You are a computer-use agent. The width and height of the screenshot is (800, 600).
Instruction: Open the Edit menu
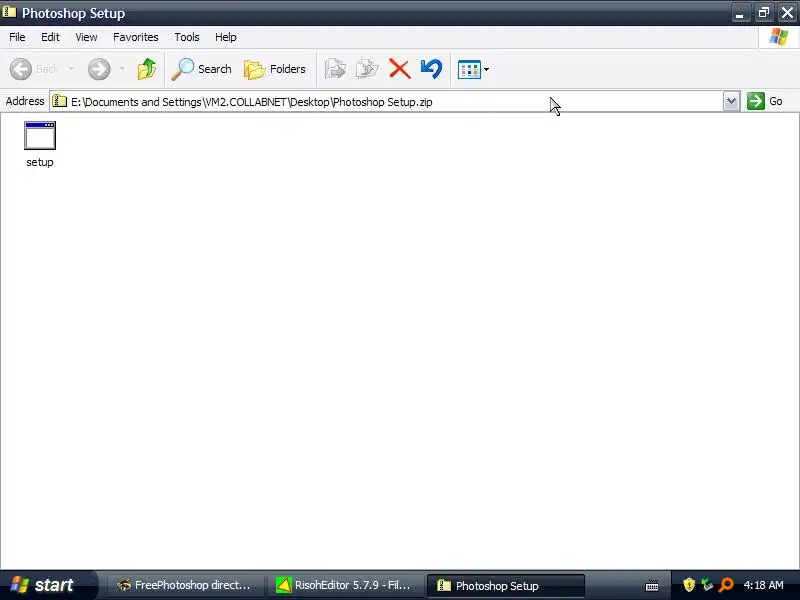[50, 37]
